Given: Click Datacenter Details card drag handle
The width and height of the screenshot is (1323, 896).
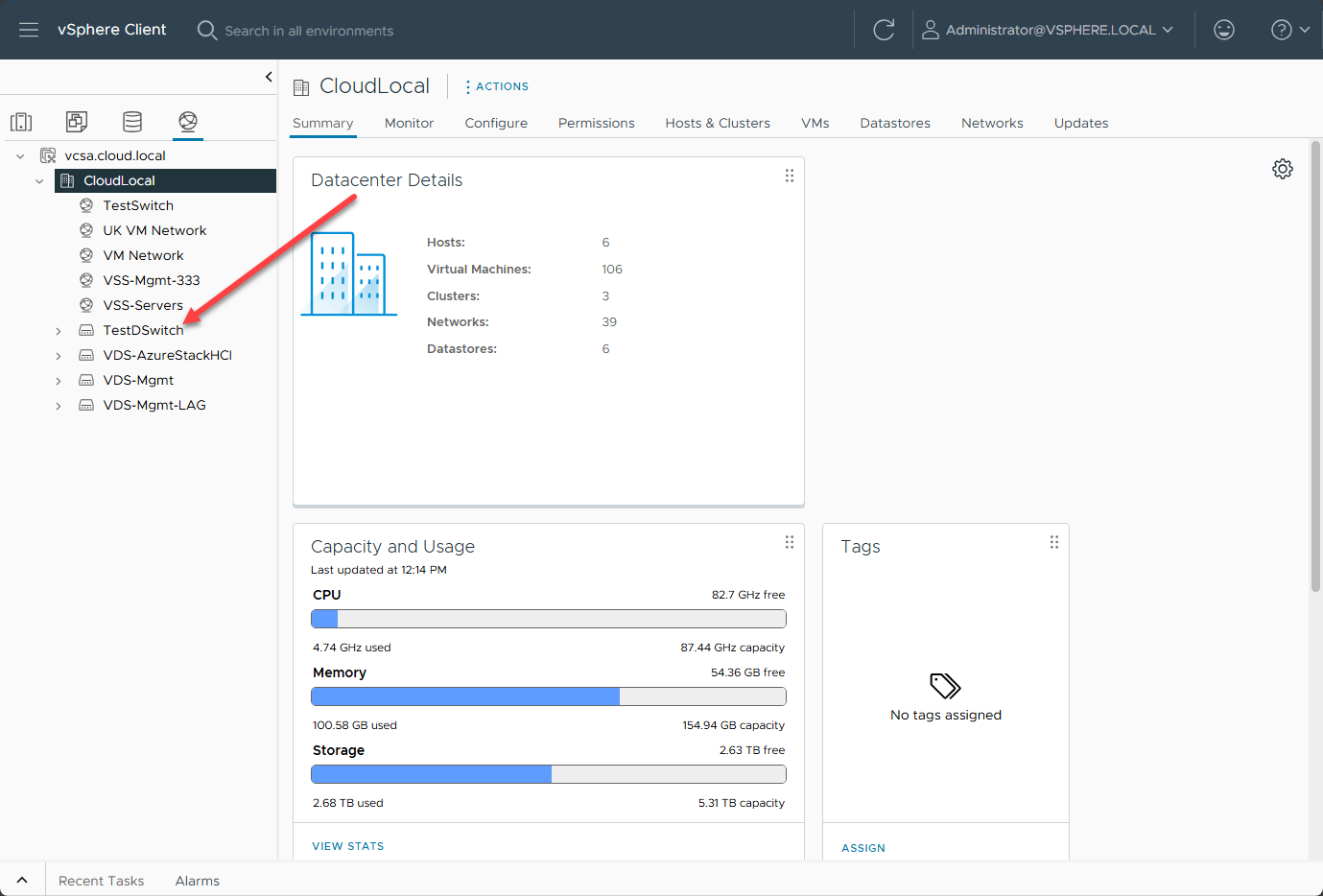Looking at the screenshot, I should coord(789,176).
